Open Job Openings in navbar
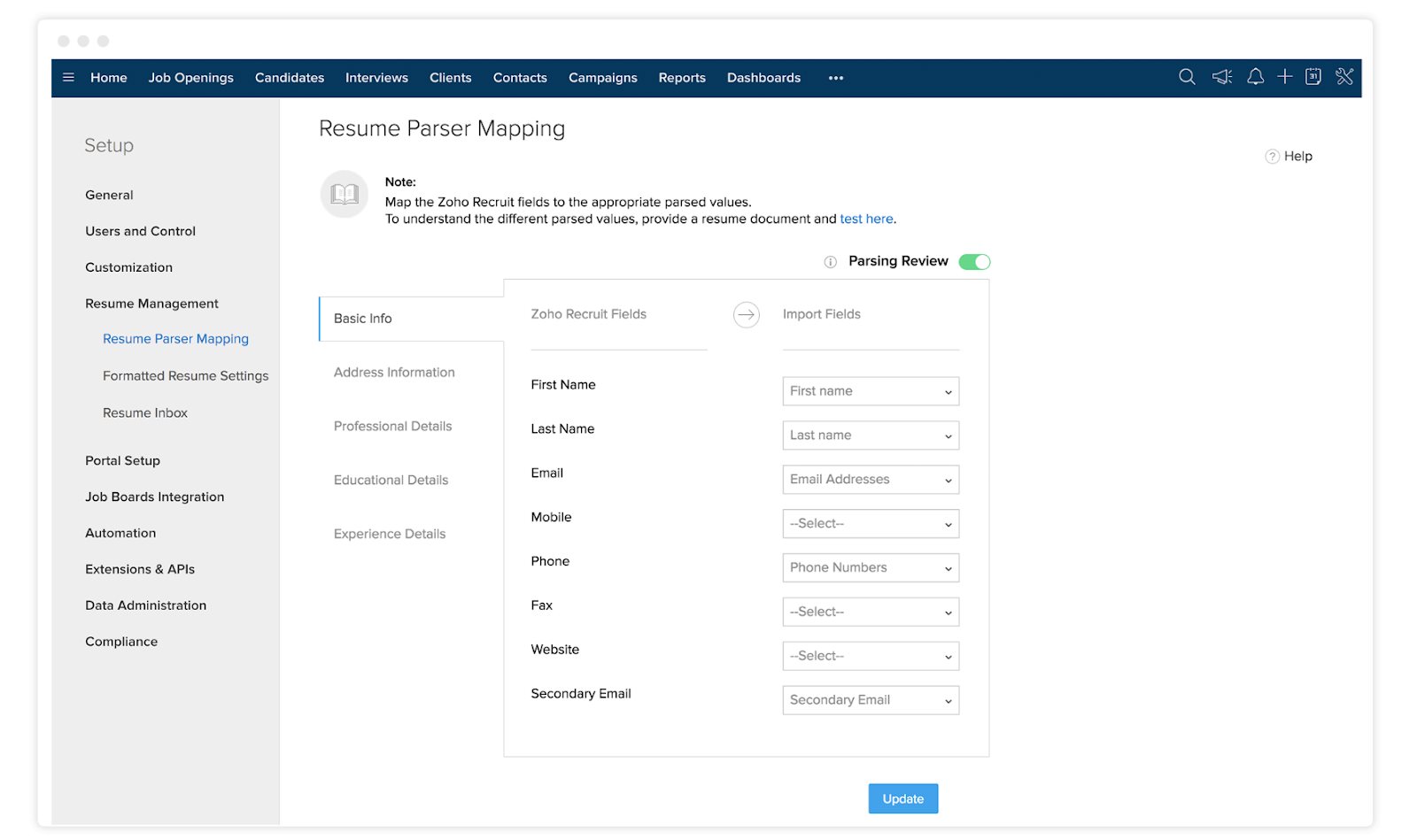This screenshot has height=840, width=1417. [x=191, y=78]
